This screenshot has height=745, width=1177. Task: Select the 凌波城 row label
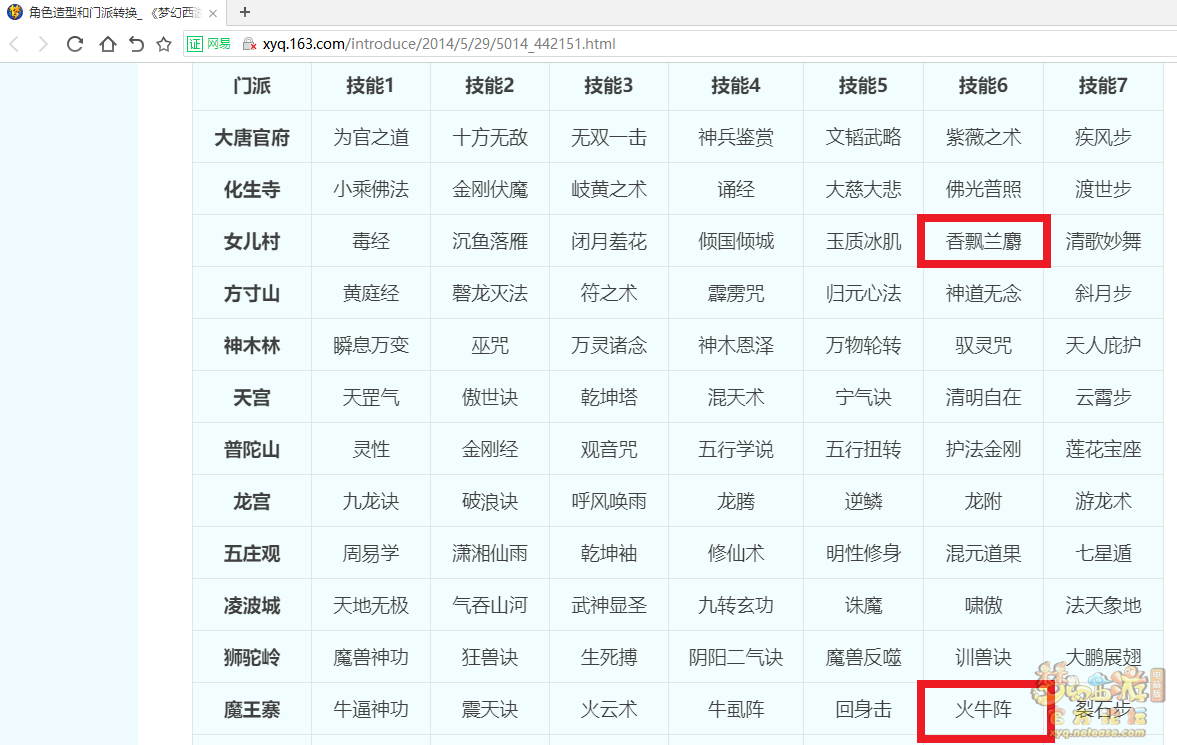pos(252,605)
